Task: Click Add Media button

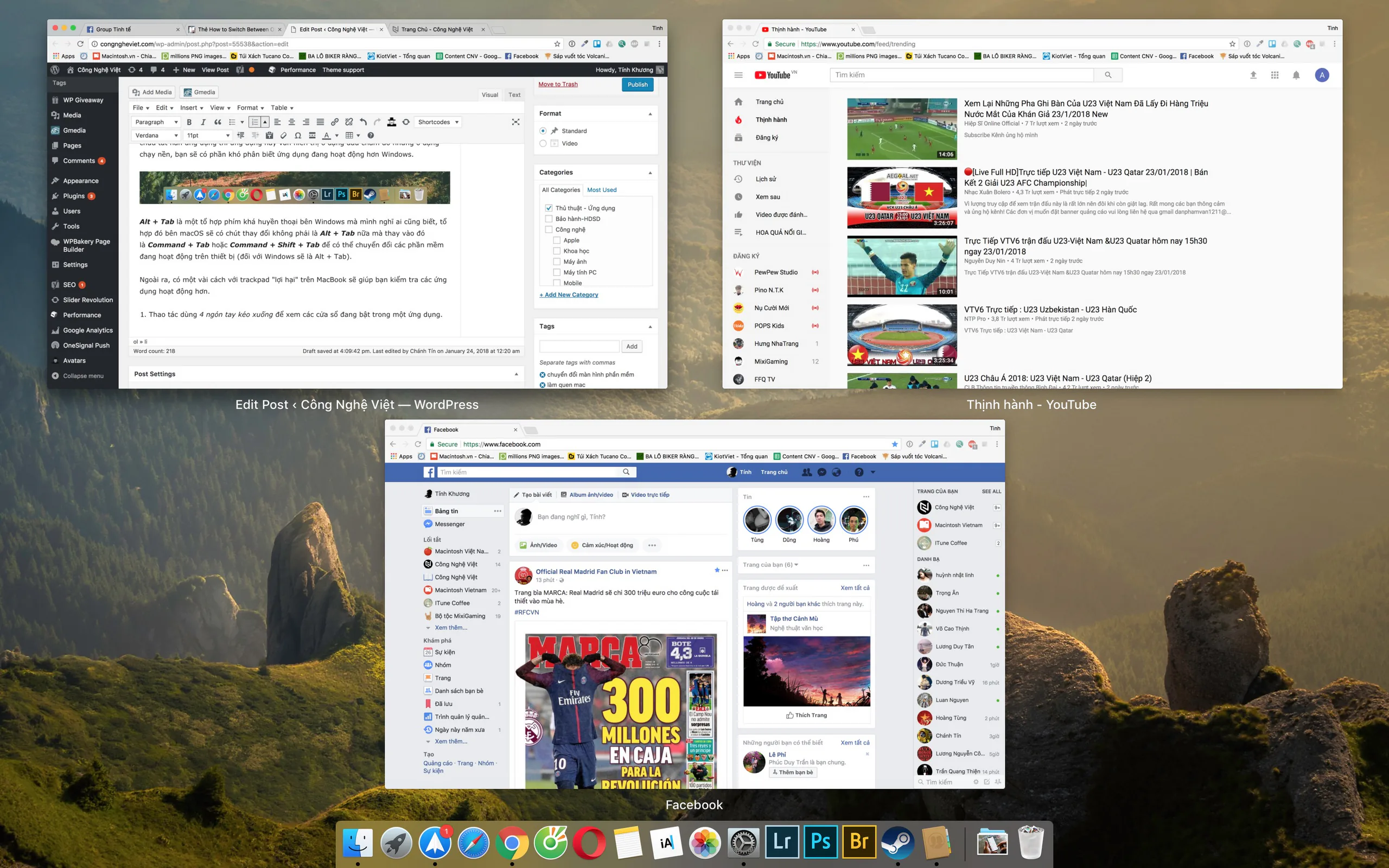Action: [x=151, y=92]
